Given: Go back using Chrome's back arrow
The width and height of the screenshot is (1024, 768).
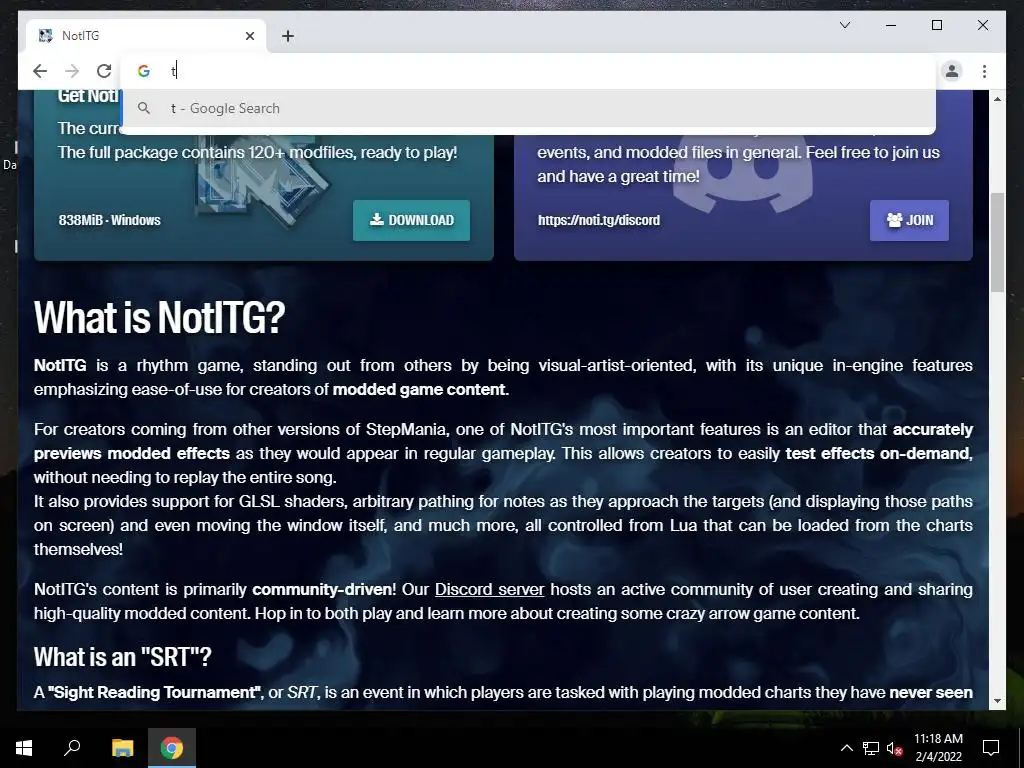Looking at the screenshot, I should pos(40,71).
